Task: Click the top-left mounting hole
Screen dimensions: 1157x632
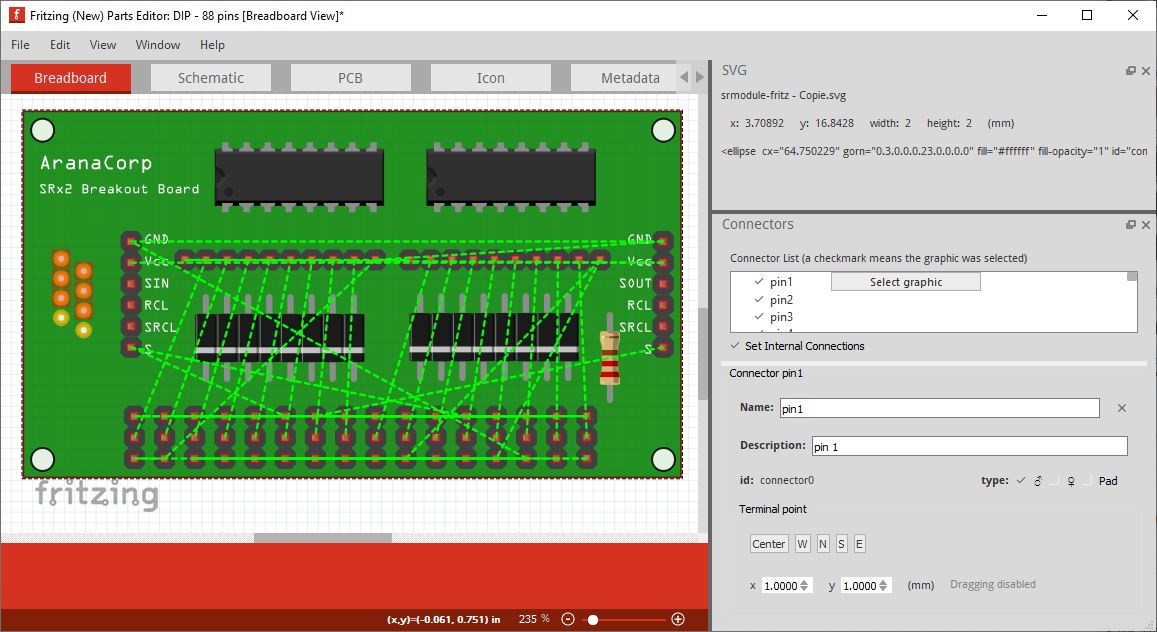Action: coord(43,131)
